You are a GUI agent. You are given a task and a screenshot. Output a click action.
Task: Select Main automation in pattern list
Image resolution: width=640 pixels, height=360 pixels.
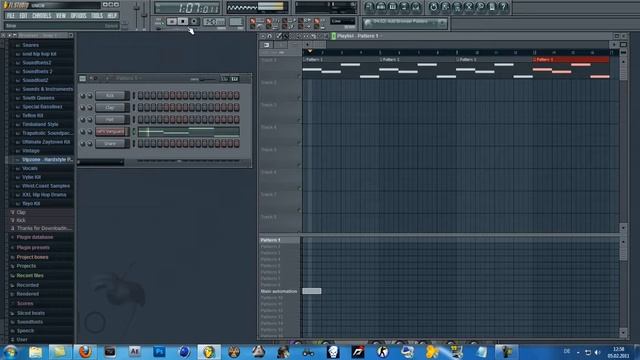pos(279,291)
